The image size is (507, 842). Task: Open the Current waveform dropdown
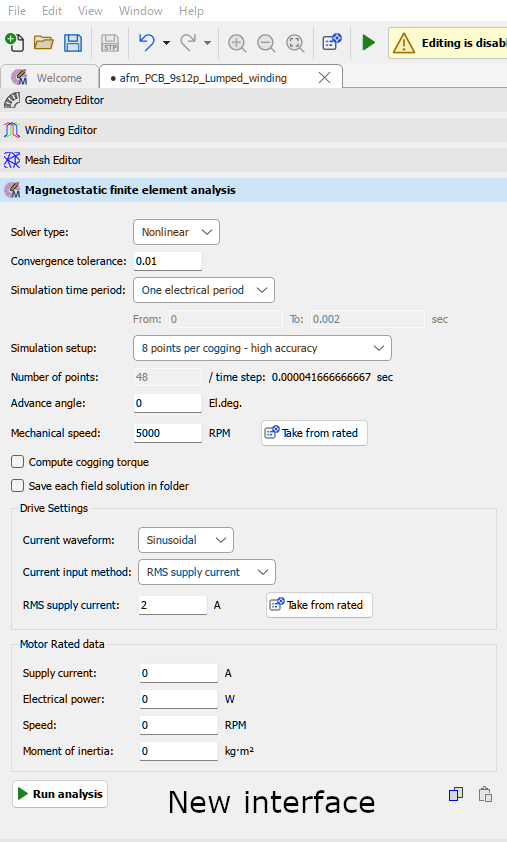pos(186,540)
